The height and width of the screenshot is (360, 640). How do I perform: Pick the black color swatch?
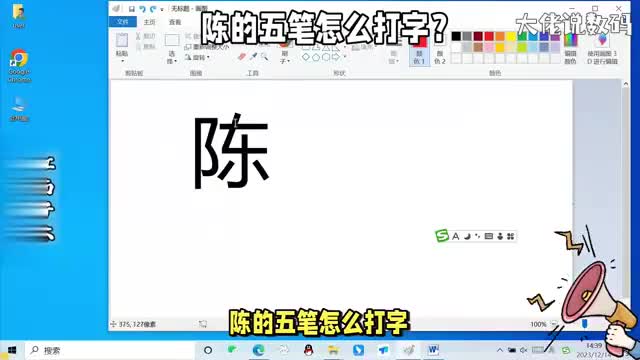(x=456, y=36)
